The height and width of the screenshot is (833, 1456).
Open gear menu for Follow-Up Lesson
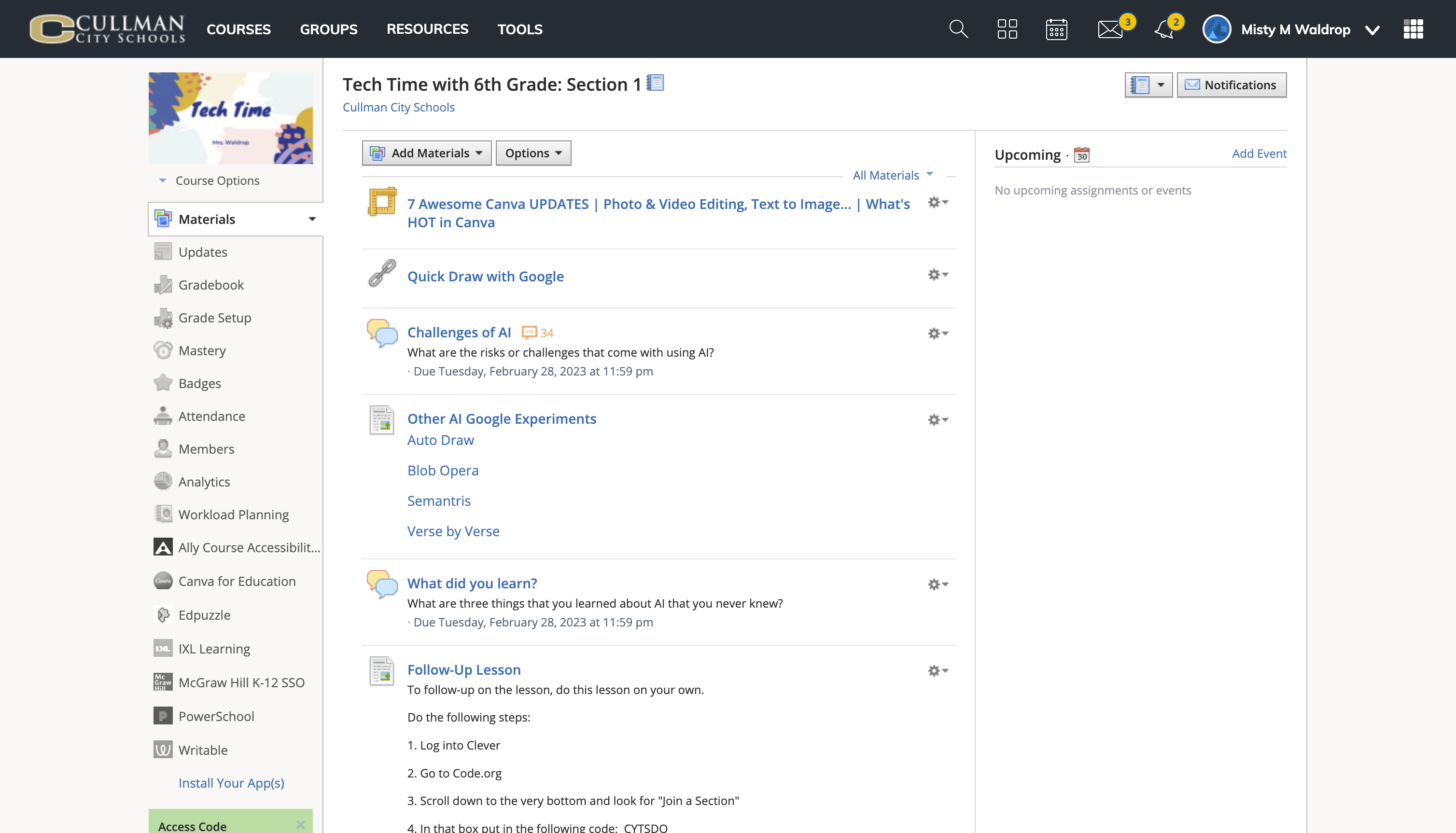[938, 671]
